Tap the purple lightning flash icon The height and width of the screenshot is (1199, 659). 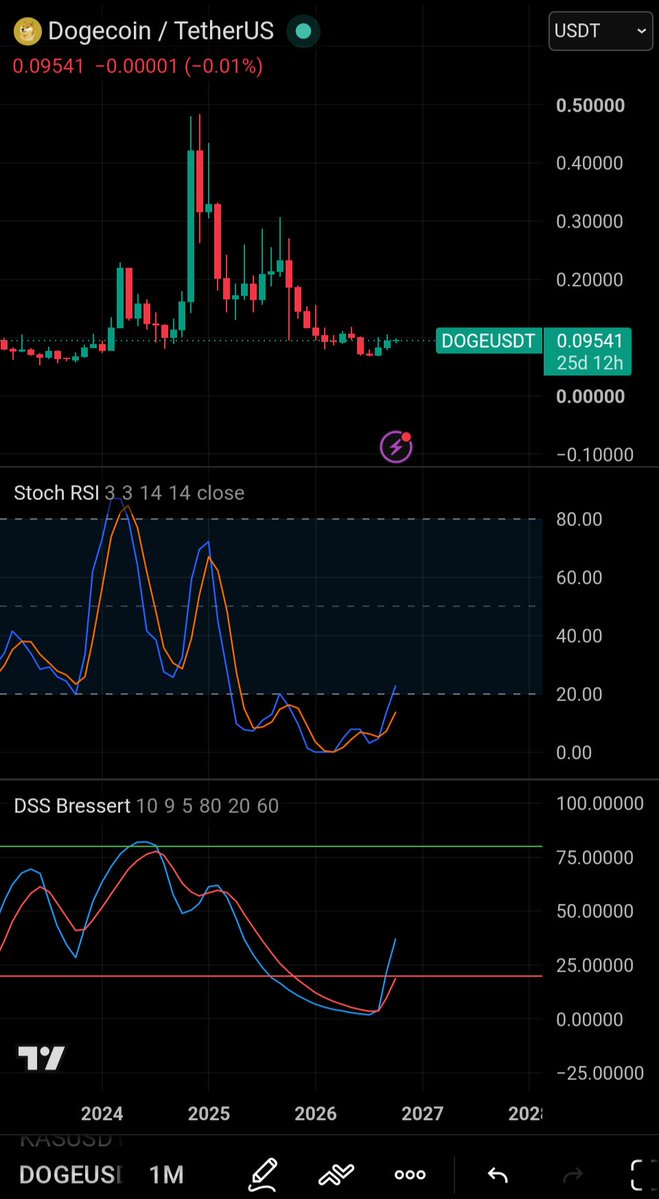[x=397, y=447]
